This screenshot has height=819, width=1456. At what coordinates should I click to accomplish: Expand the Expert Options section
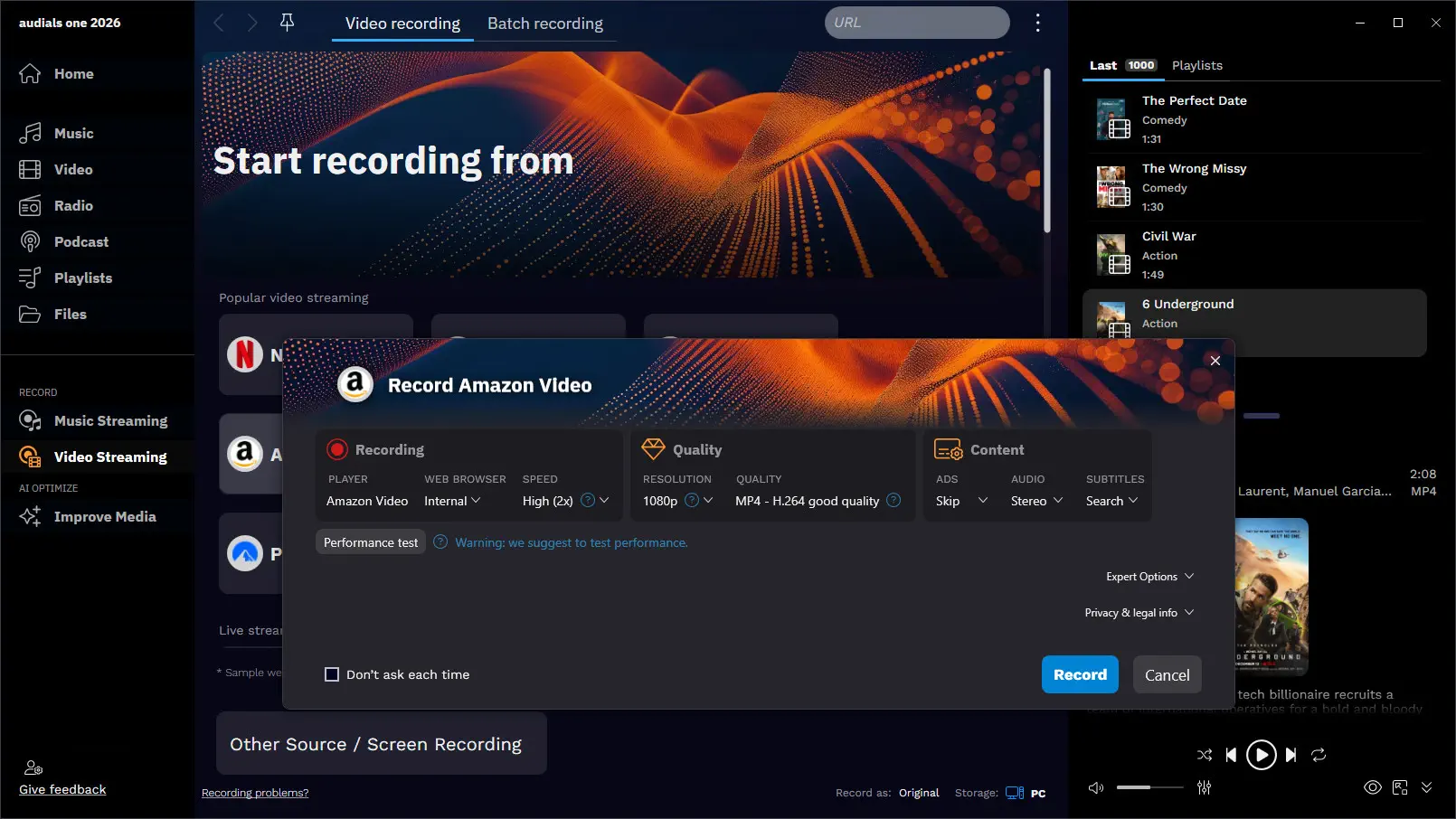pos(1149,577)
